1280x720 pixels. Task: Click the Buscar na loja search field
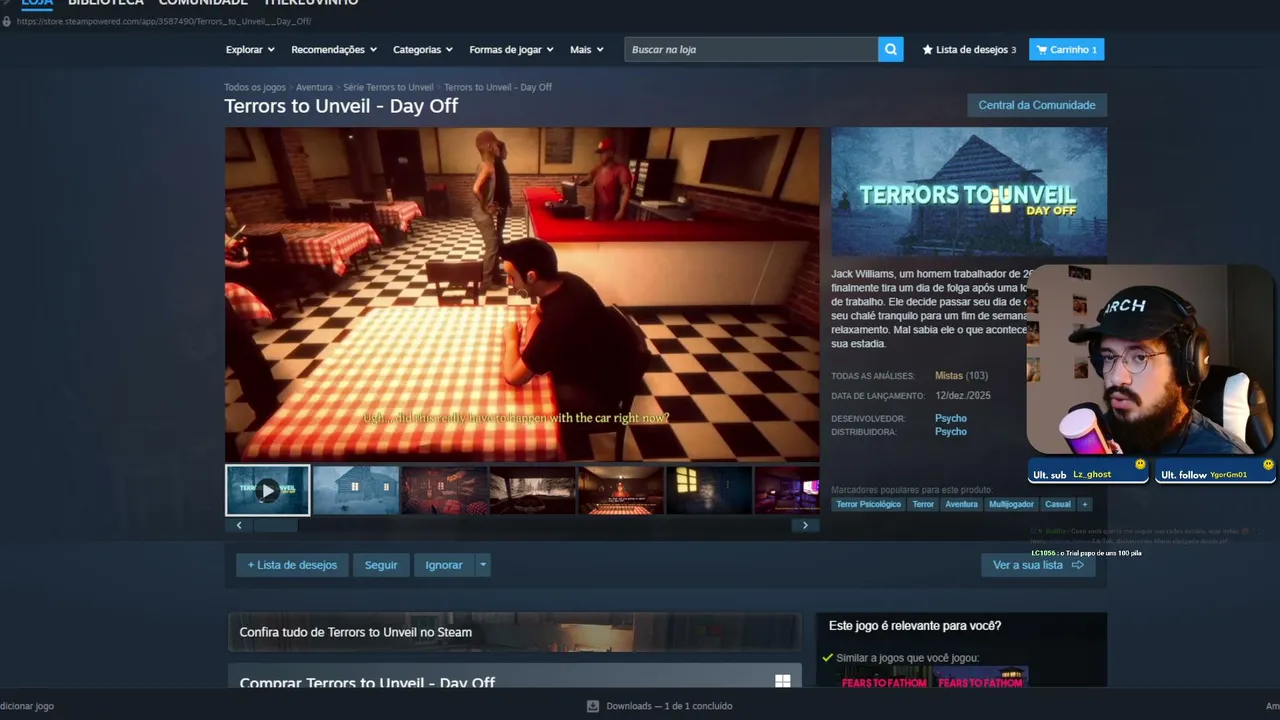[751, 49]
